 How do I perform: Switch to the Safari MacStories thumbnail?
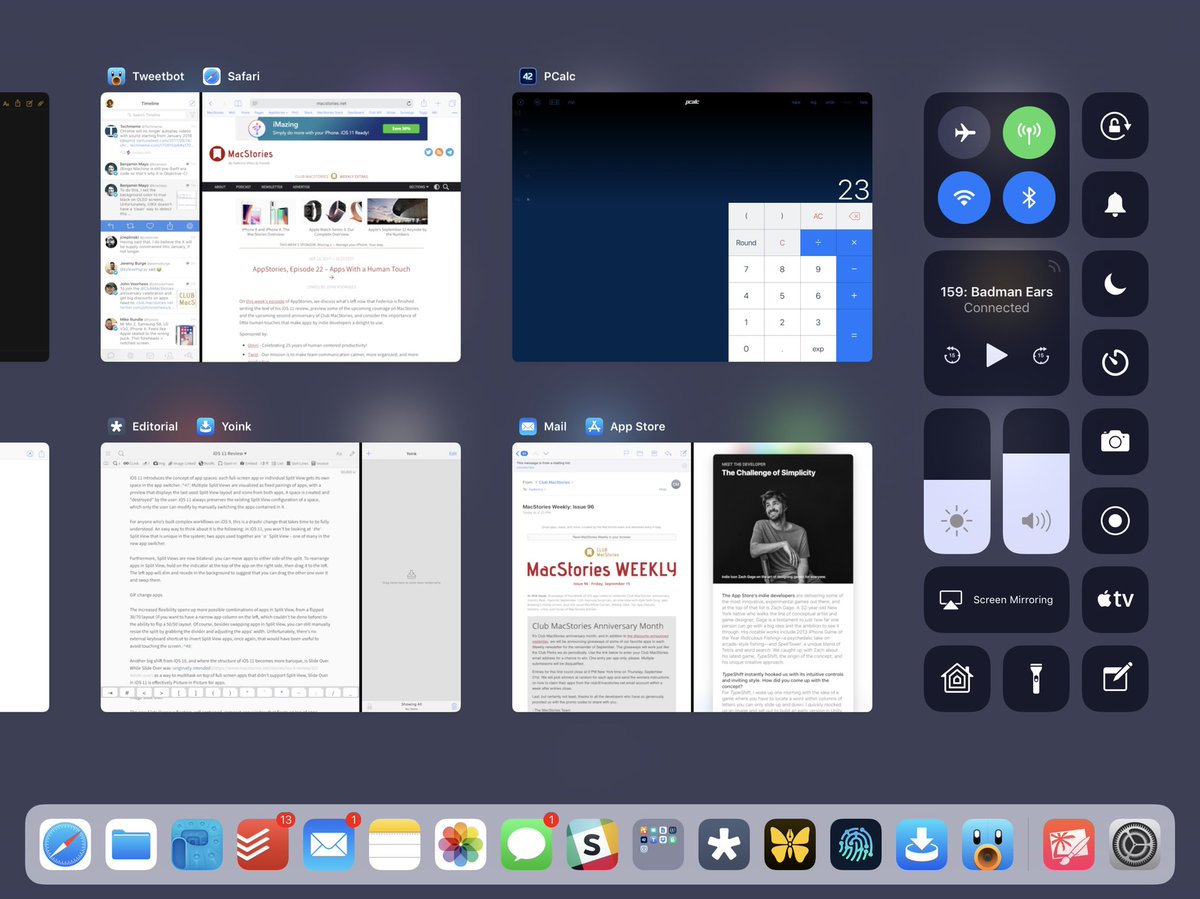[332, 227]
